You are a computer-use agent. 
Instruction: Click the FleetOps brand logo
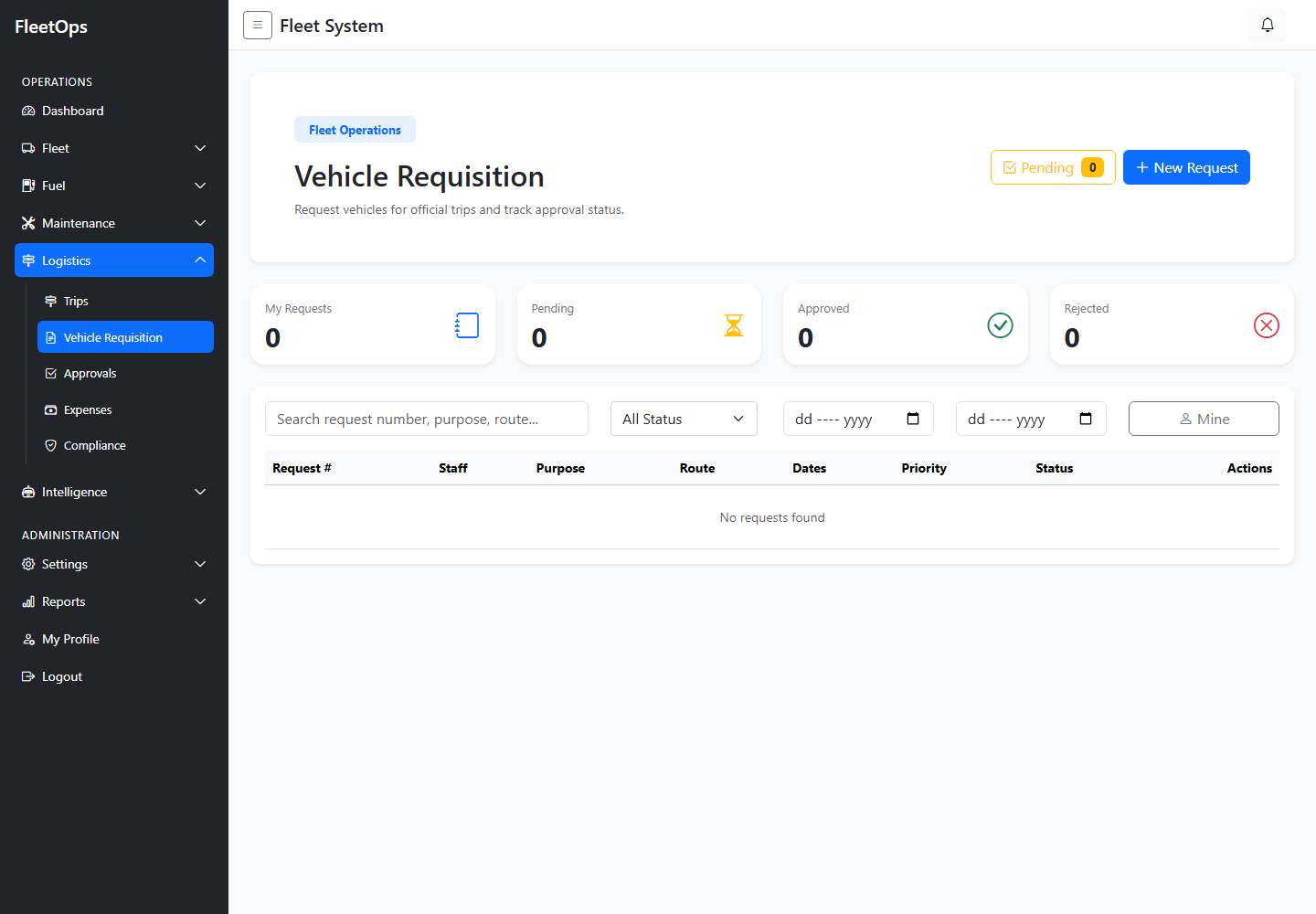[x=51, y=27]
